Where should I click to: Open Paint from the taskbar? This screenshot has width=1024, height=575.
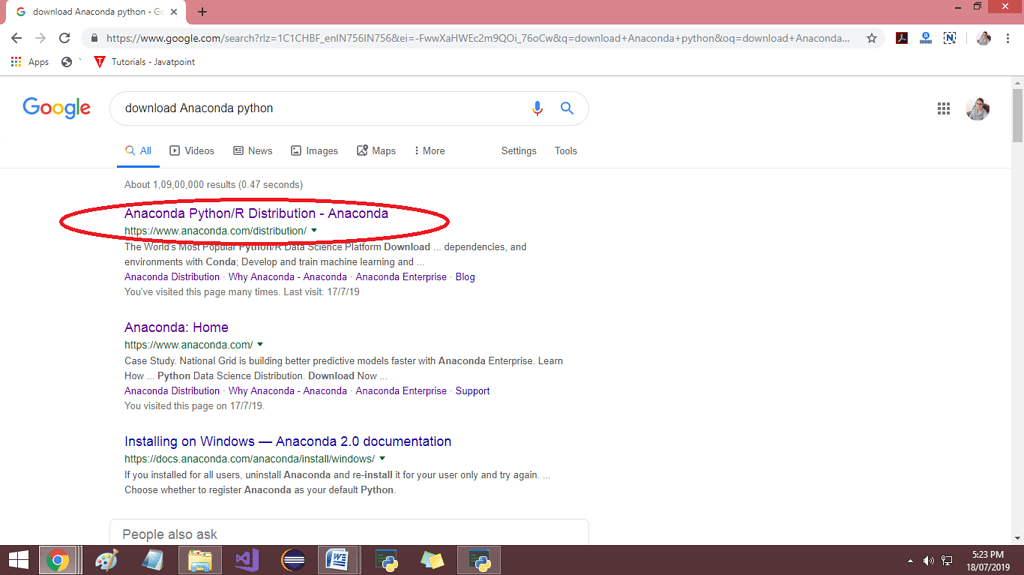106,560
